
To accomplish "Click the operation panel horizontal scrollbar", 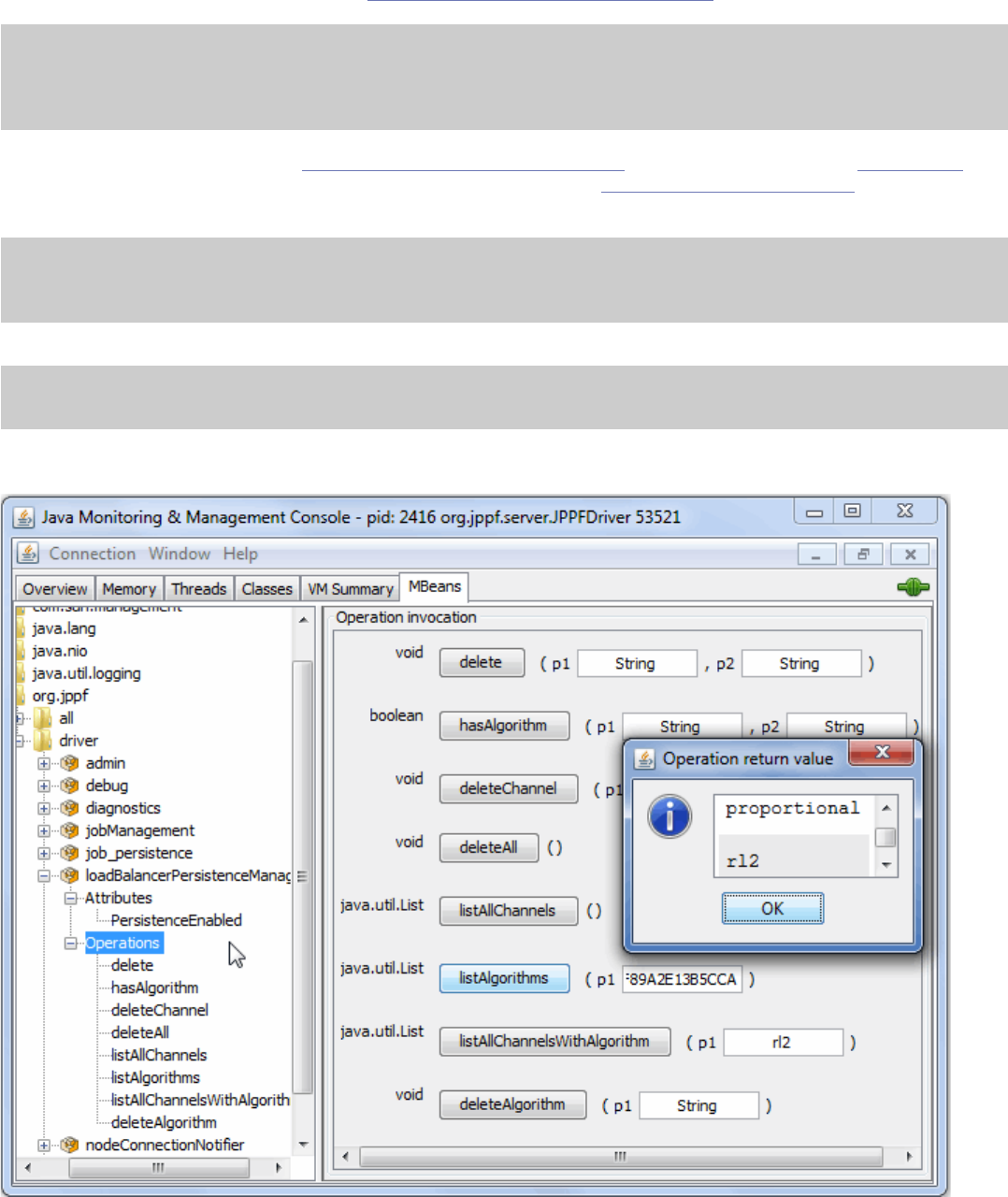I will coord(621,1157).
